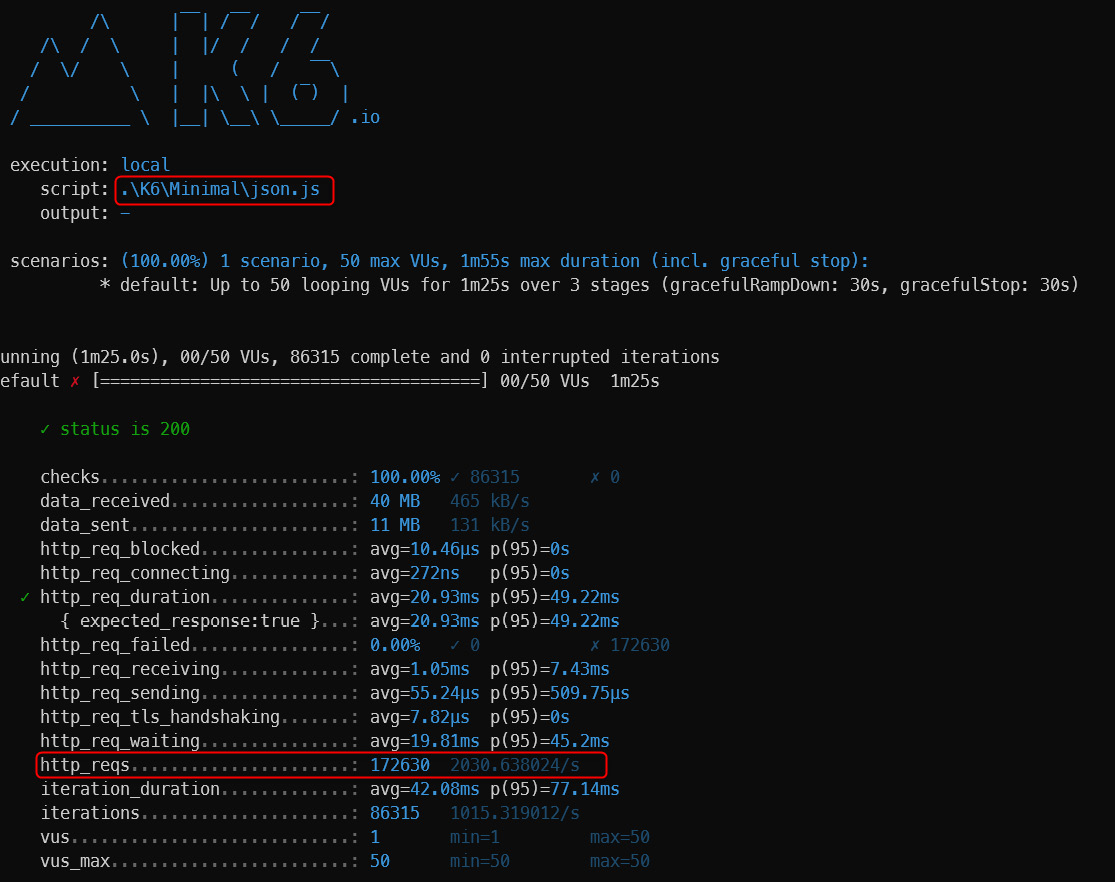Click the expected_response:true sub-metric label
The image size is (1115, 882).
tap(190, 621)
